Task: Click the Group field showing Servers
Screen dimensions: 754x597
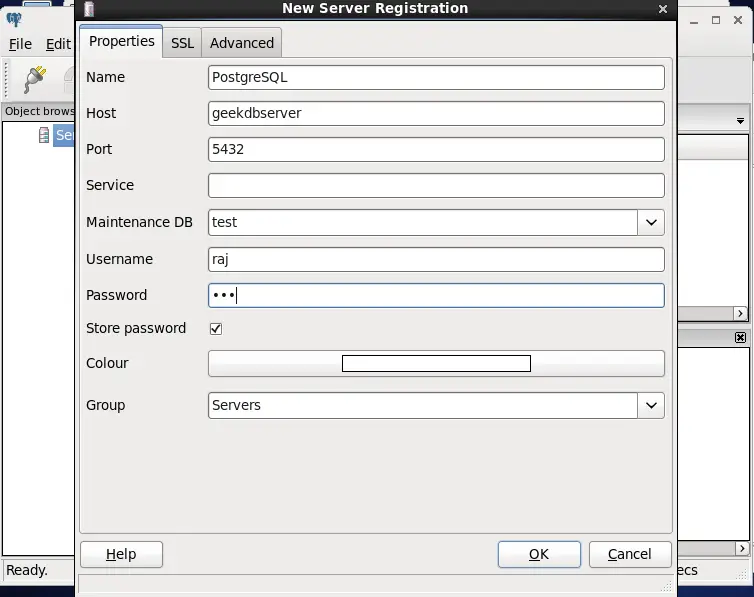Action: [x=423, y=406]
